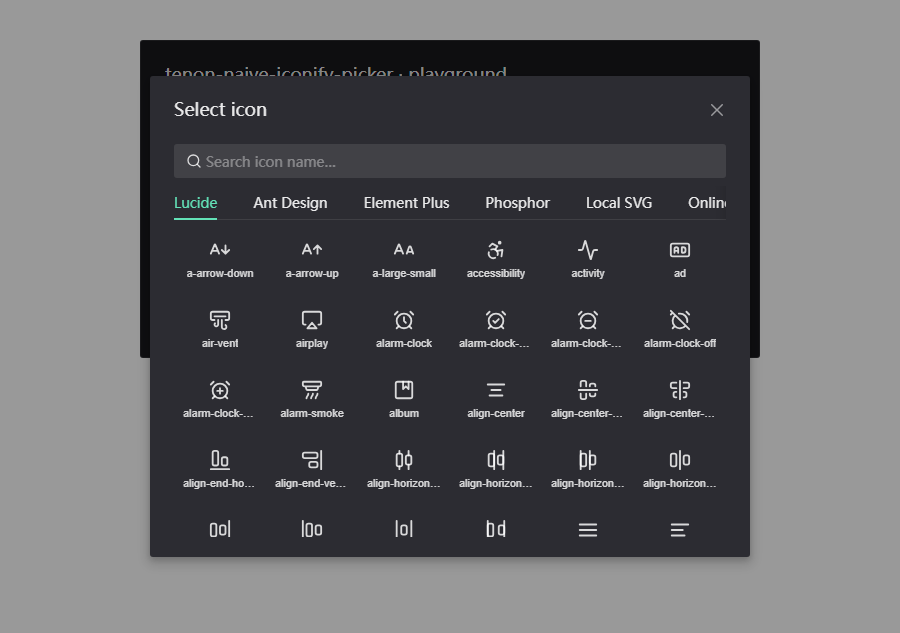
Task: Select the unlabeled justify icon with three equal lines
Action: click(x=588, y=530)
